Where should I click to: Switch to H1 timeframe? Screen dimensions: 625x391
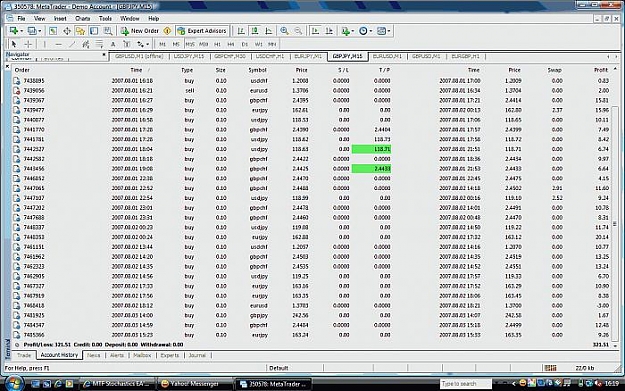tap(217, 44)
